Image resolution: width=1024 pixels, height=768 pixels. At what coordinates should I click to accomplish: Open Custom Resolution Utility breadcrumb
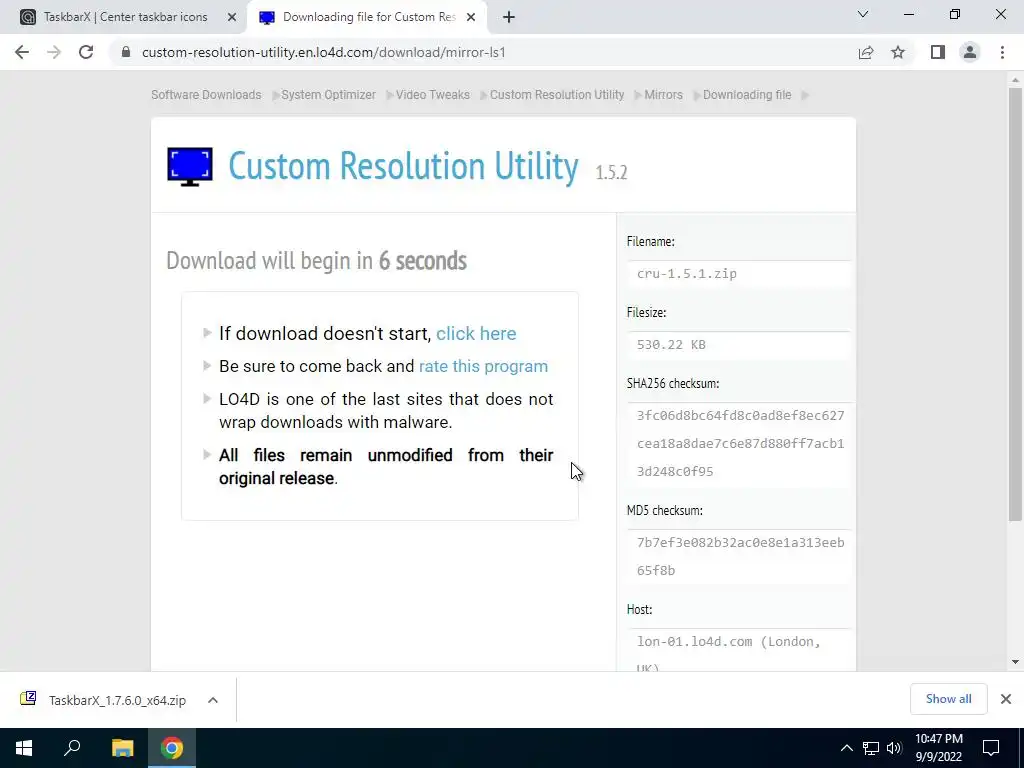click(x=557, y=95)
